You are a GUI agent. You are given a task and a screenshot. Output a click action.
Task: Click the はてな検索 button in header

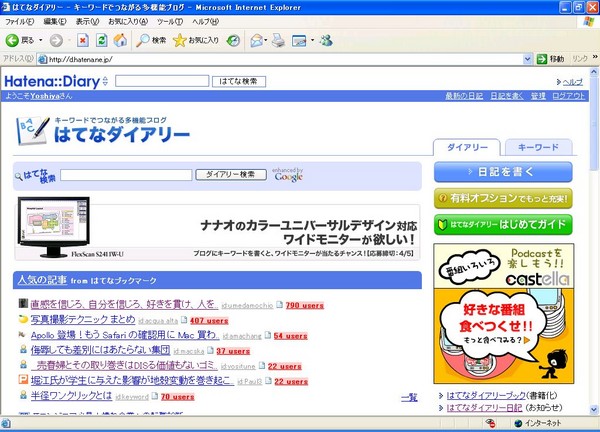[x=239, y=81]
